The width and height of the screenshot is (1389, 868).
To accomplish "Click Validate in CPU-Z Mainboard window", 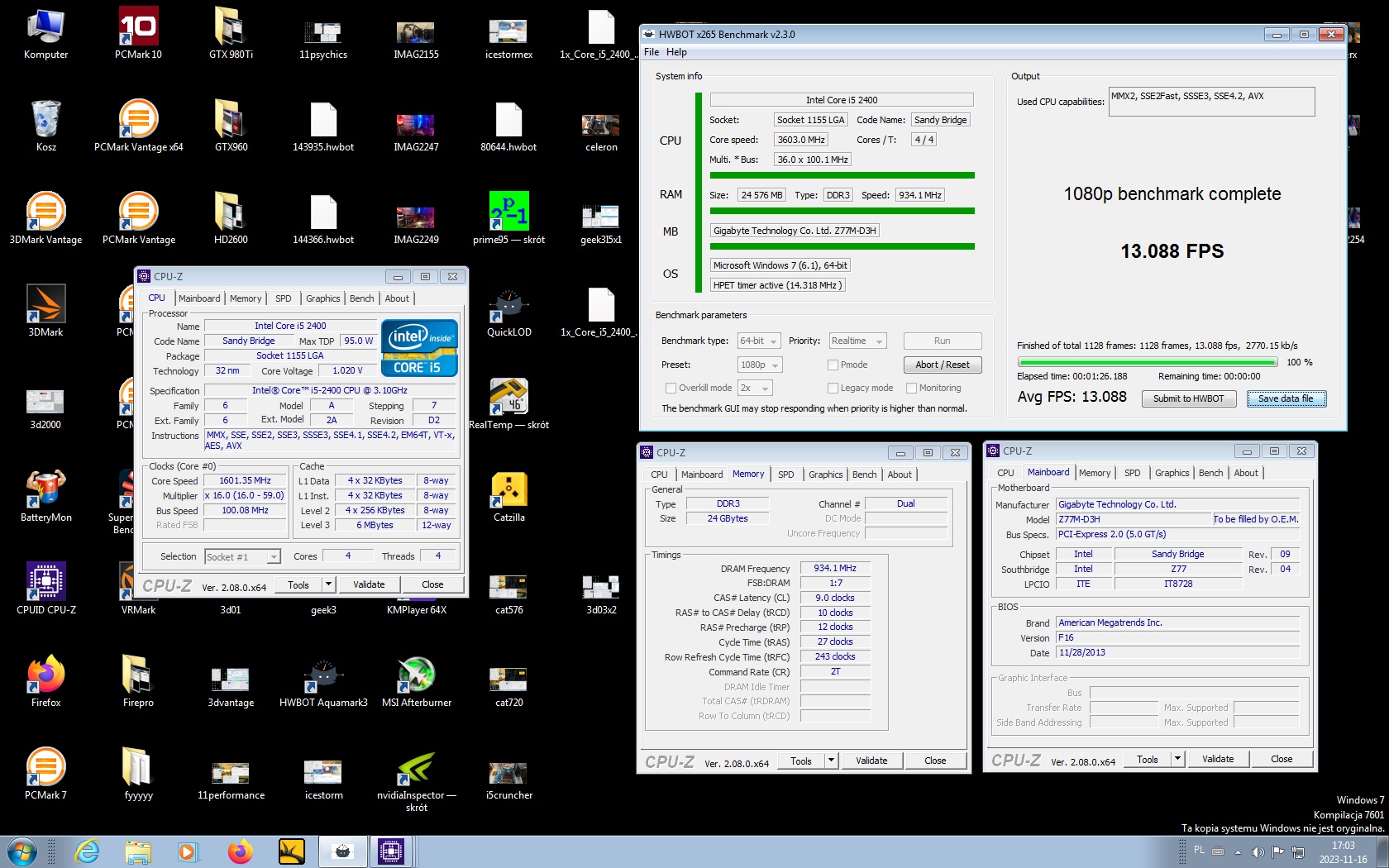I will click(x=1218, y=759).
